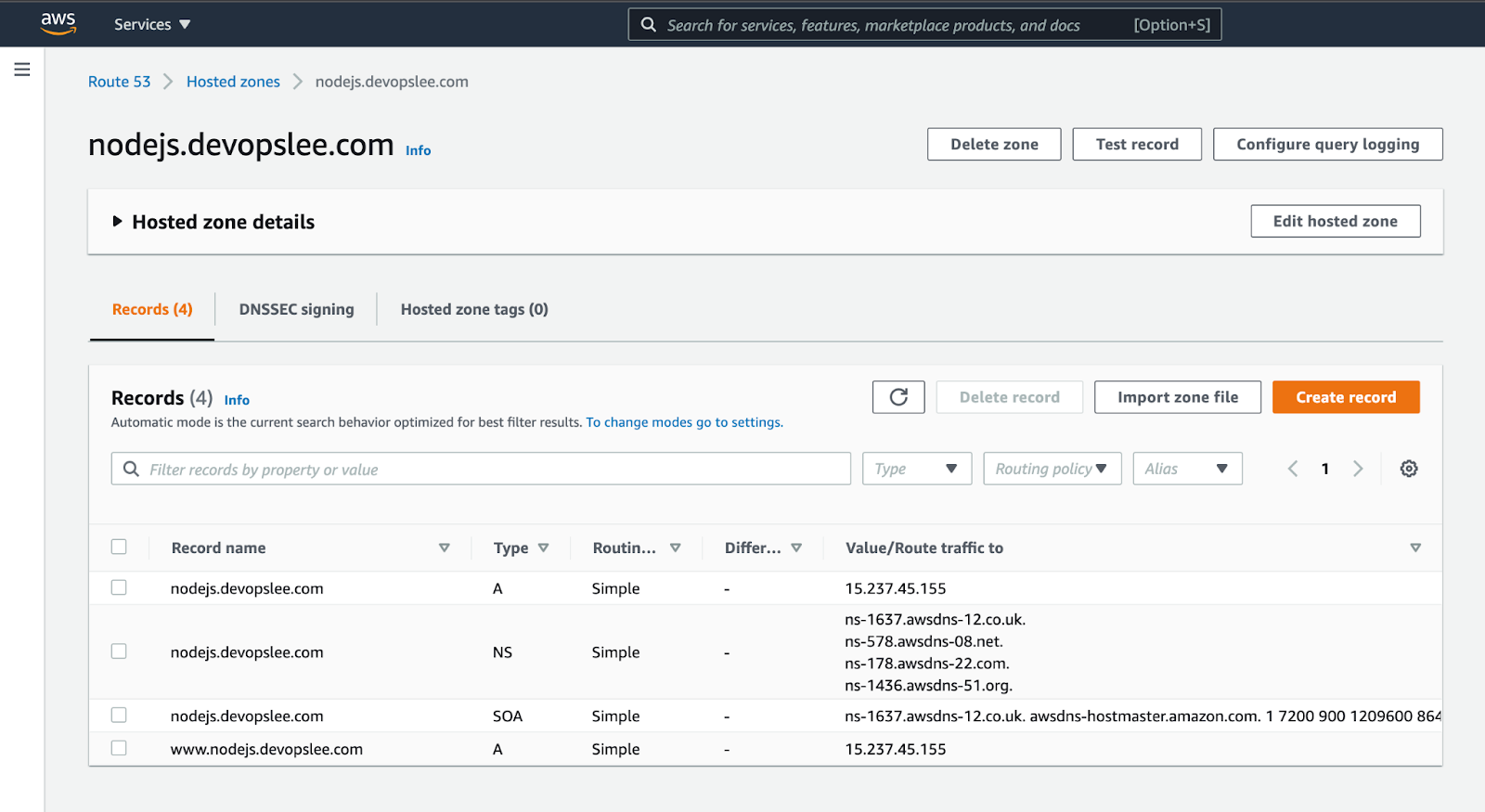The width and height of the screenshot is (1485, 812).
Task: Click the Route 53 breadcrumb link
Action: point(119,82)
